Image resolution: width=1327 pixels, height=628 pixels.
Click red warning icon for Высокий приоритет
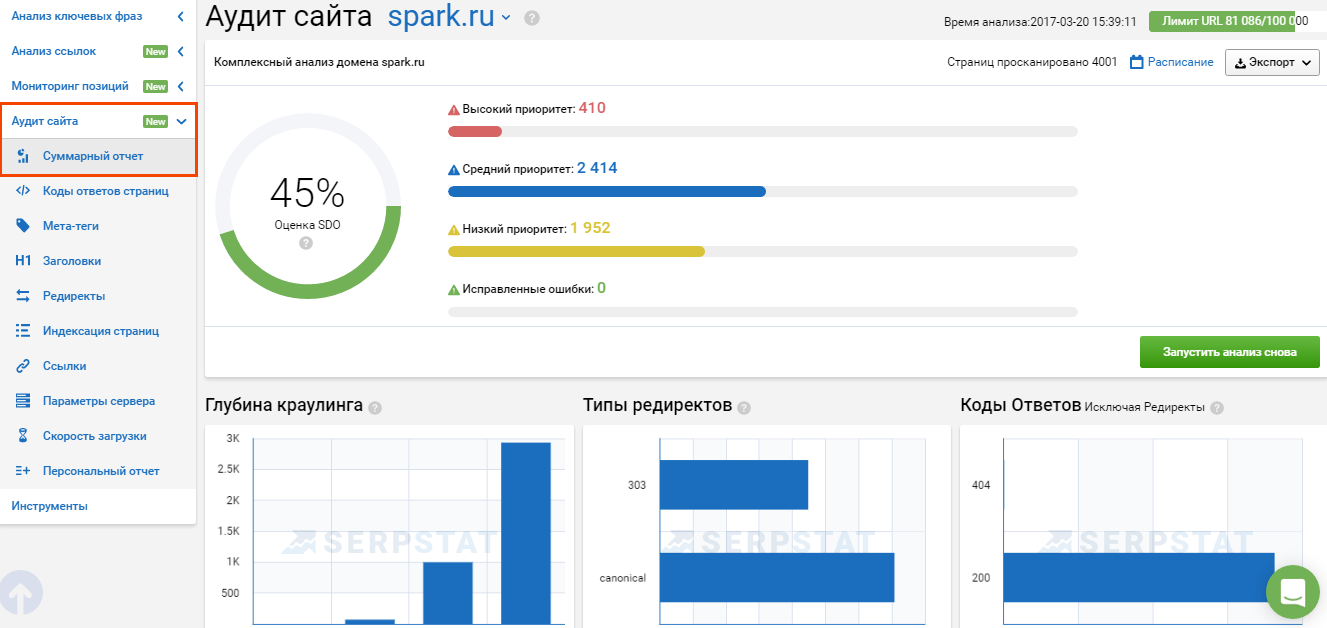click(x=454, y=109)
